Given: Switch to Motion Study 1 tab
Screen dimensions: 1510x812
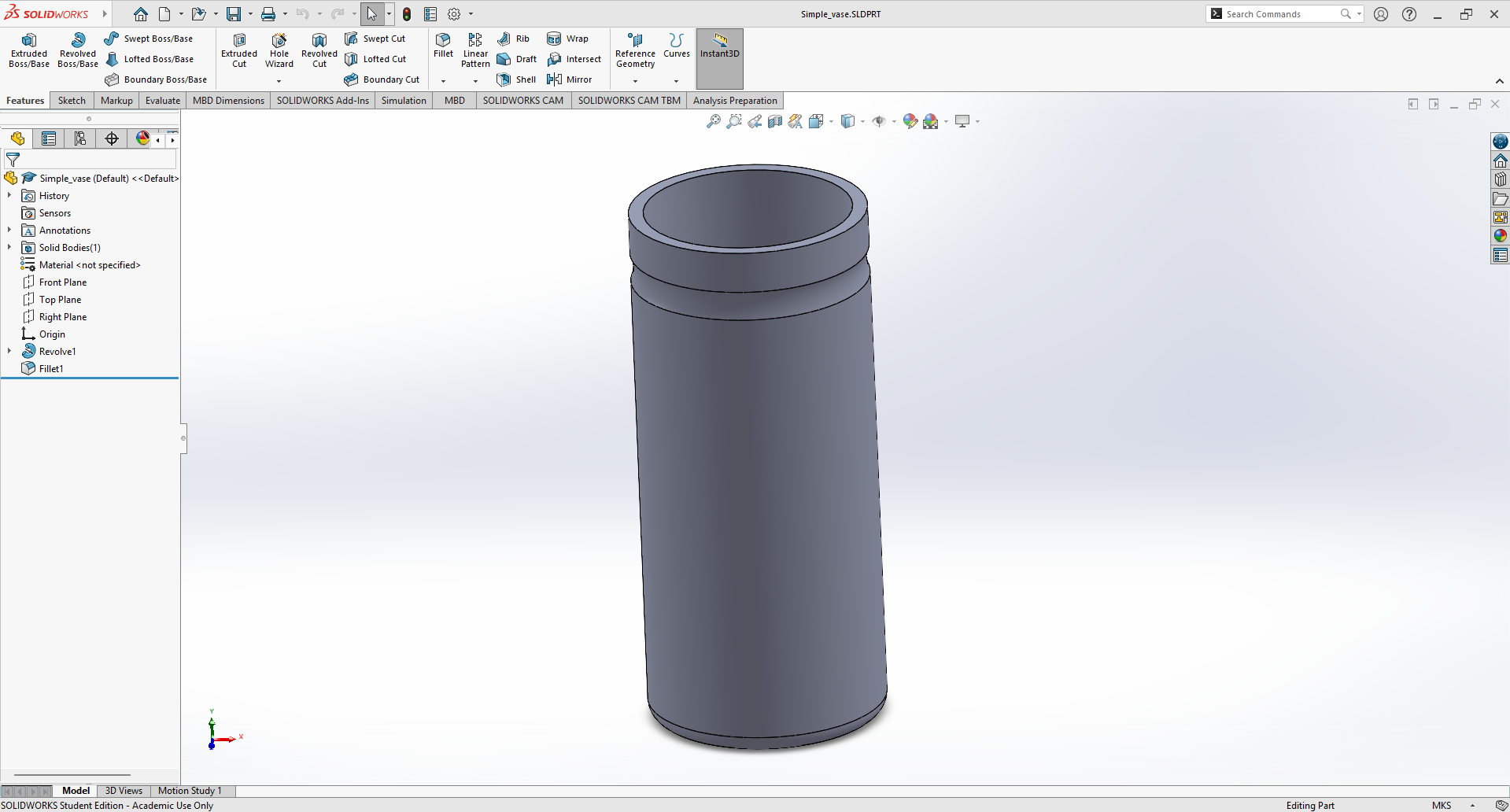Looking at the screenshot, I should coord(190,791).
